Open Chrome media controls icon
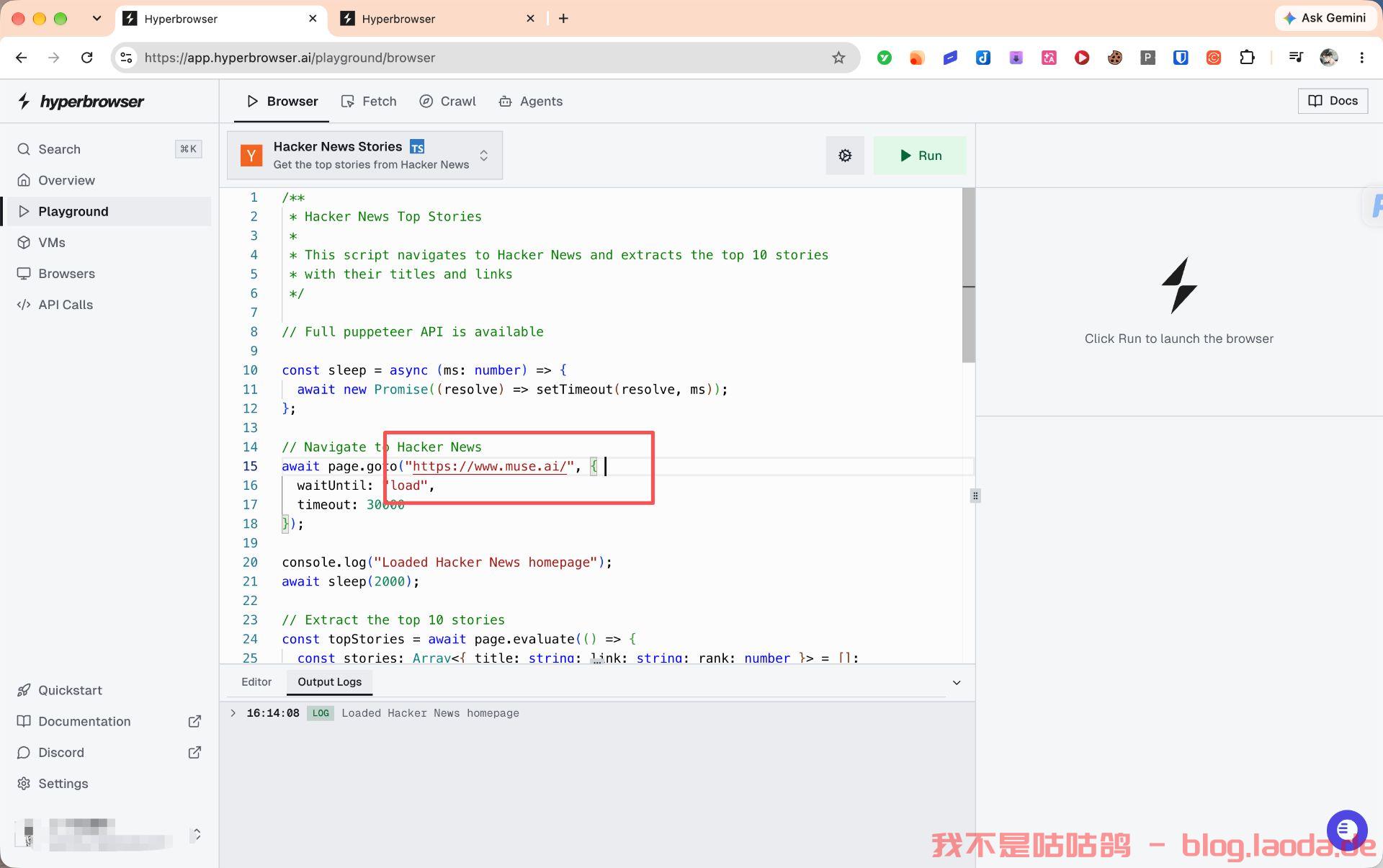 [x=1295, y=58]
